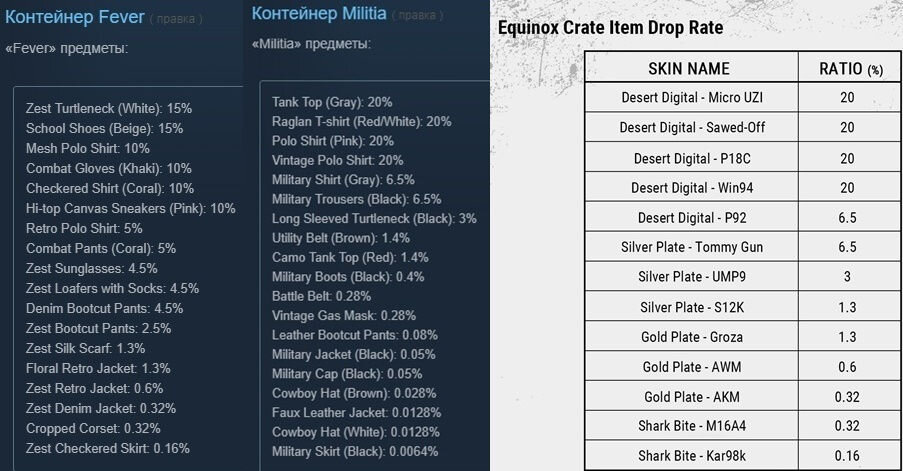Click the Контейнер Fever heading link
Image resolution: width=903 pixels, height=471 pixels.
click(74, 17)
